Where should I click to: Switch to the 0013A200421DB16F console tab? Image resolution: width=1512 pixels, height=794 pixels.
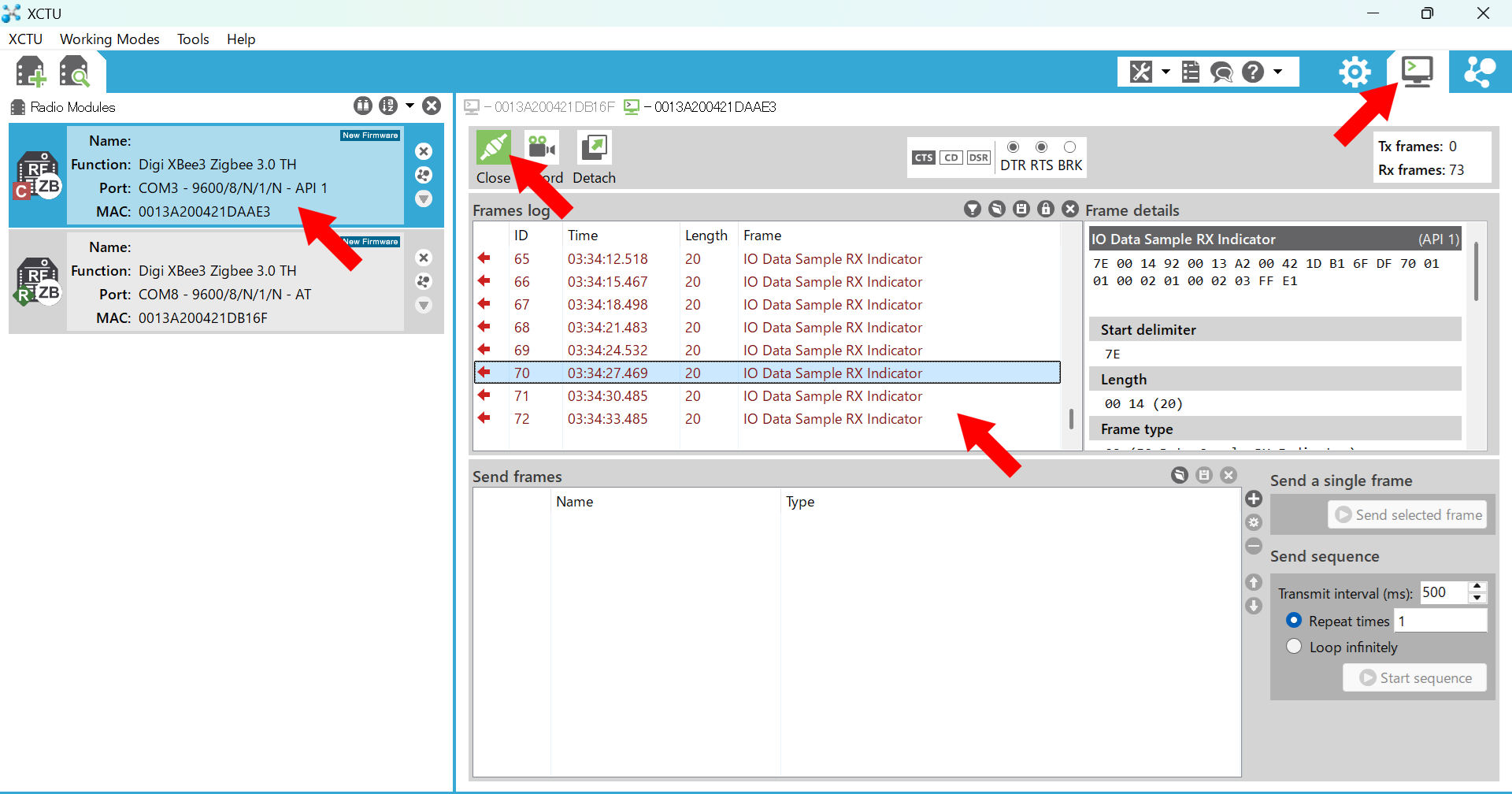[x=539, y=106]
